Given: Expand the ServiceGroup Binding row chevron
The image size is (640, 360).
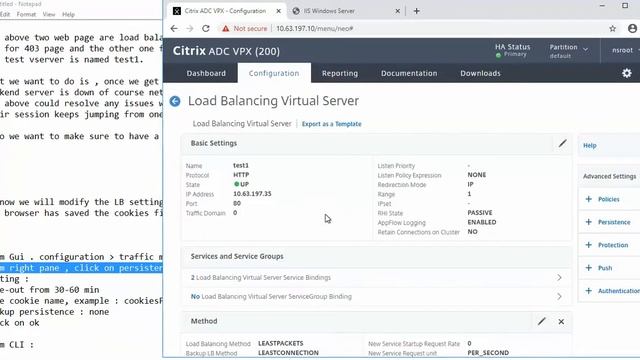Looking at the screenshot, I should [559, 297].
